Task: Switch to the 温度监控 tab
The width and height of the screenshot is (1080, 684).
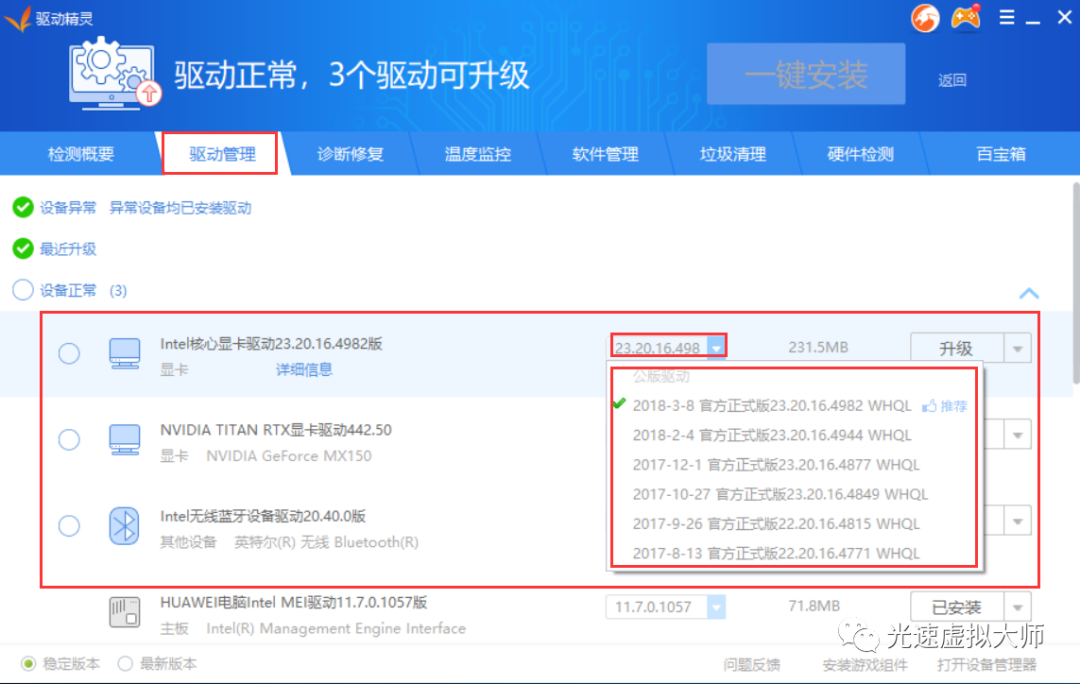Action: pos(477,154)
